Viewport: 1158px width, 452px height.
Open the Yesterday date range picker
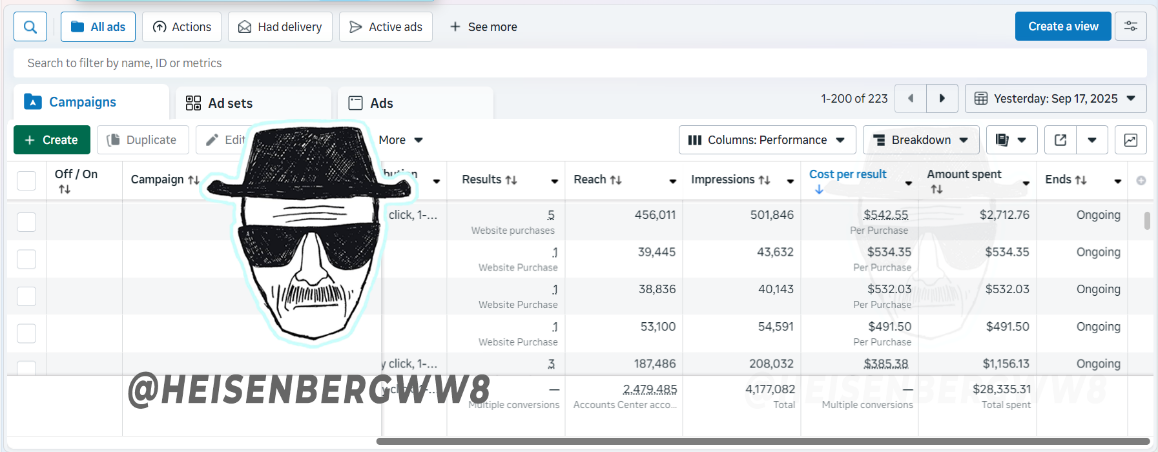point(1055,98)
